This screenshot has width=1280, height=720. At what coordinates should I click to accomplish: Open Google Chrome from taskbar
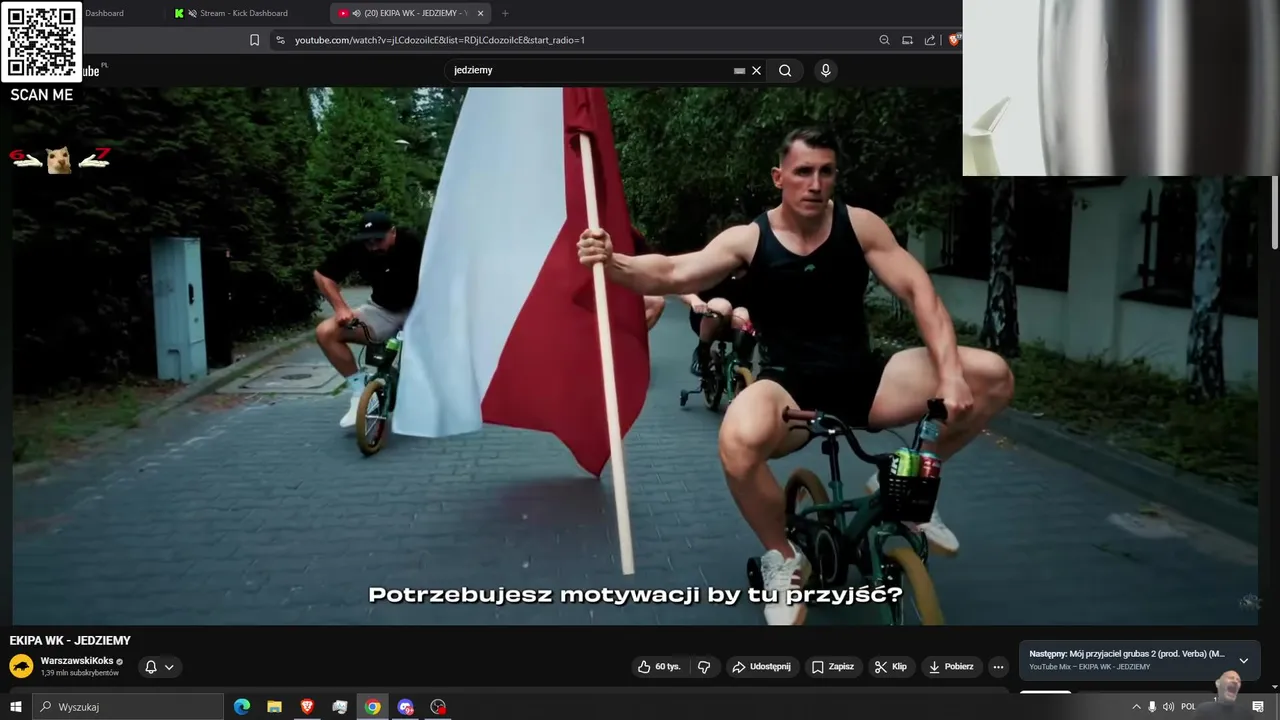372,707
